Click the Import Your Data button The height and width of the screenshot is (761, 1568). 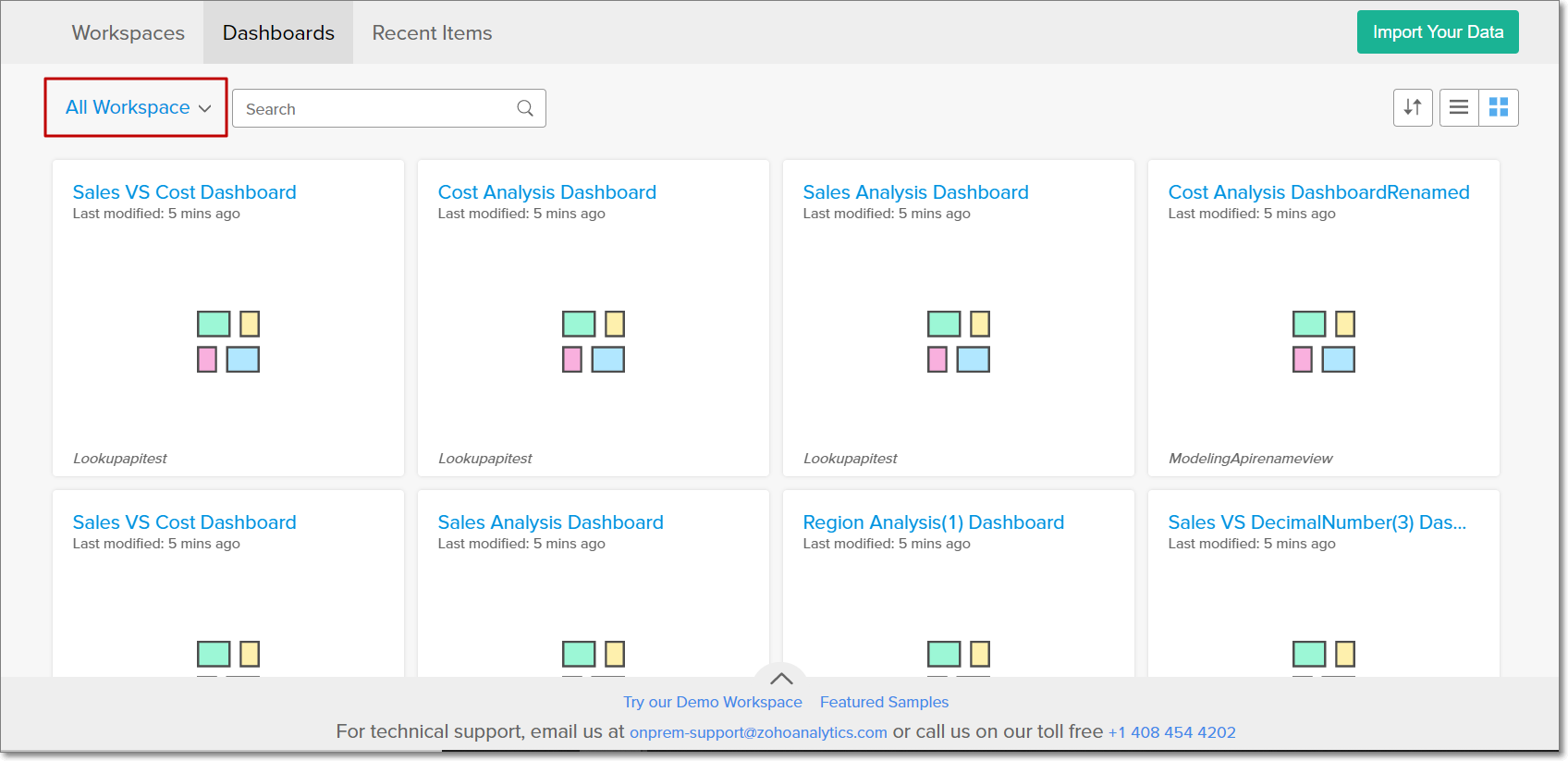point(1438,32)
